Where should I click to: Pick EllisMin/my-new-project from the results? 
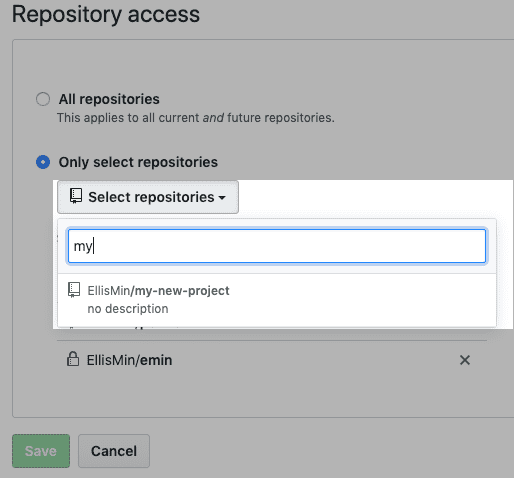277,299
